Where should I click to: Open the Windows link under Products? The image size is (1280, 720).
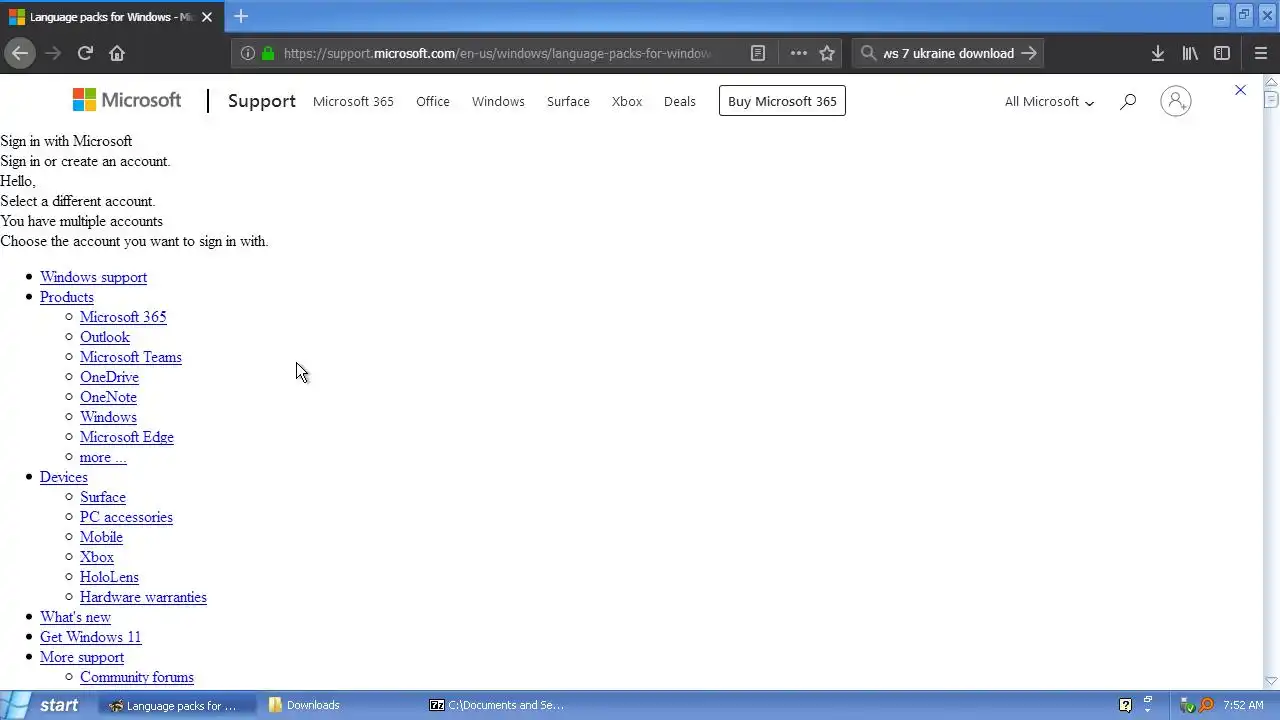(108, 417)
